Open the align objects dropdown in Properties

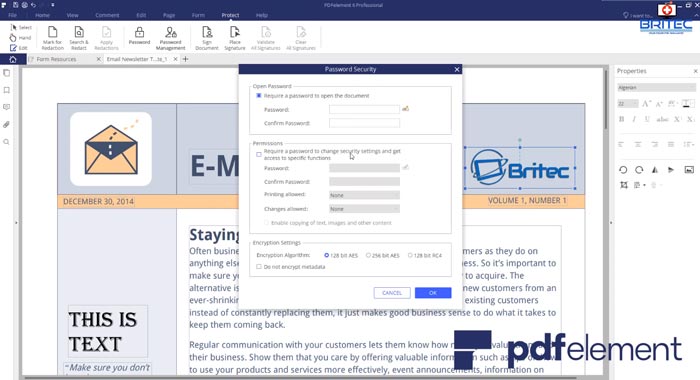click(639, 185)
